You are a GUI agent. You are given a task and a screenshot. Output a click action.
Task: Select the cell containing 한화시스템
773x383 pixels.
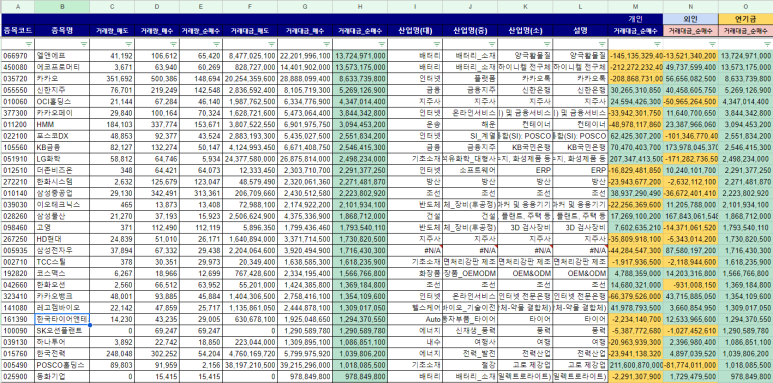tap(62, 181)
